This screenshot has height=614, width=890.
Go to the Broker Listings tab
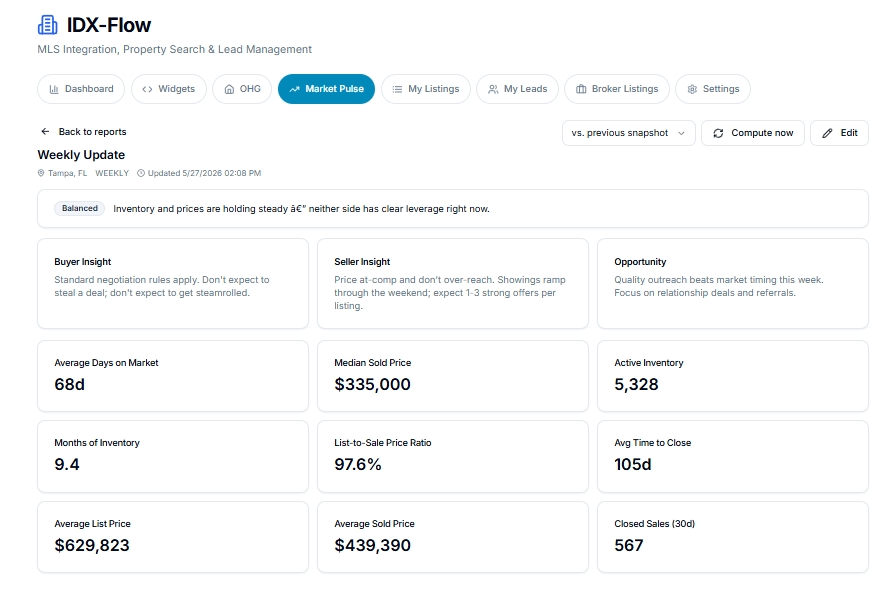tap(617, 89)
